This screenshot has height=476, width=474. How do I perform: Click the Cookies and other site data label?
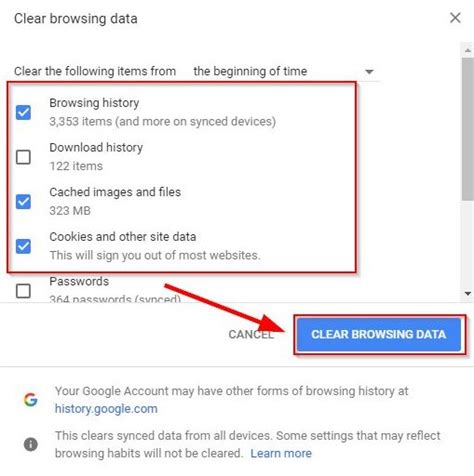tap(123, 237)
